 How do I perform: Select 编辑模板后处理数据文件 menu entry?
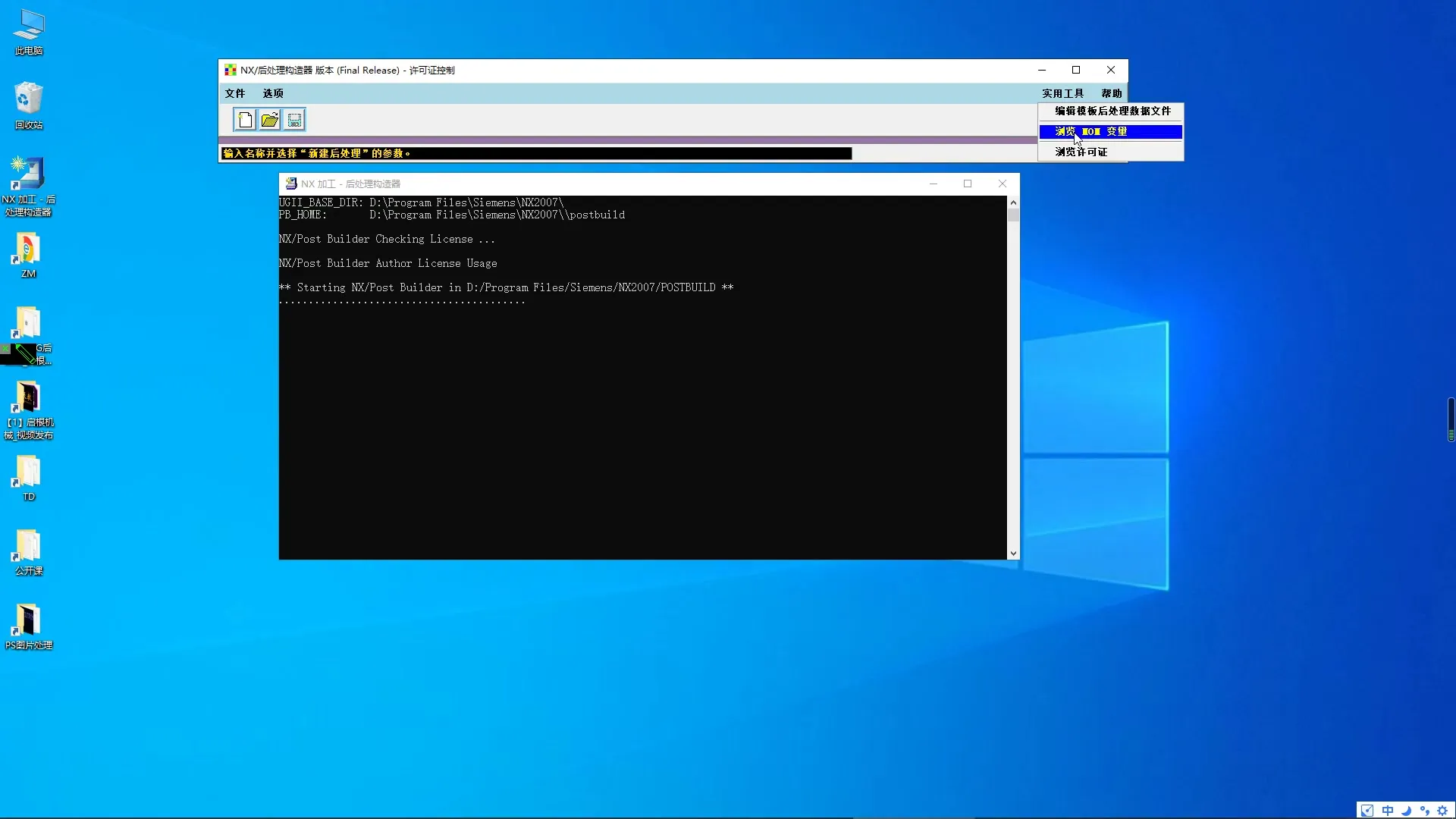[1112, 111]
